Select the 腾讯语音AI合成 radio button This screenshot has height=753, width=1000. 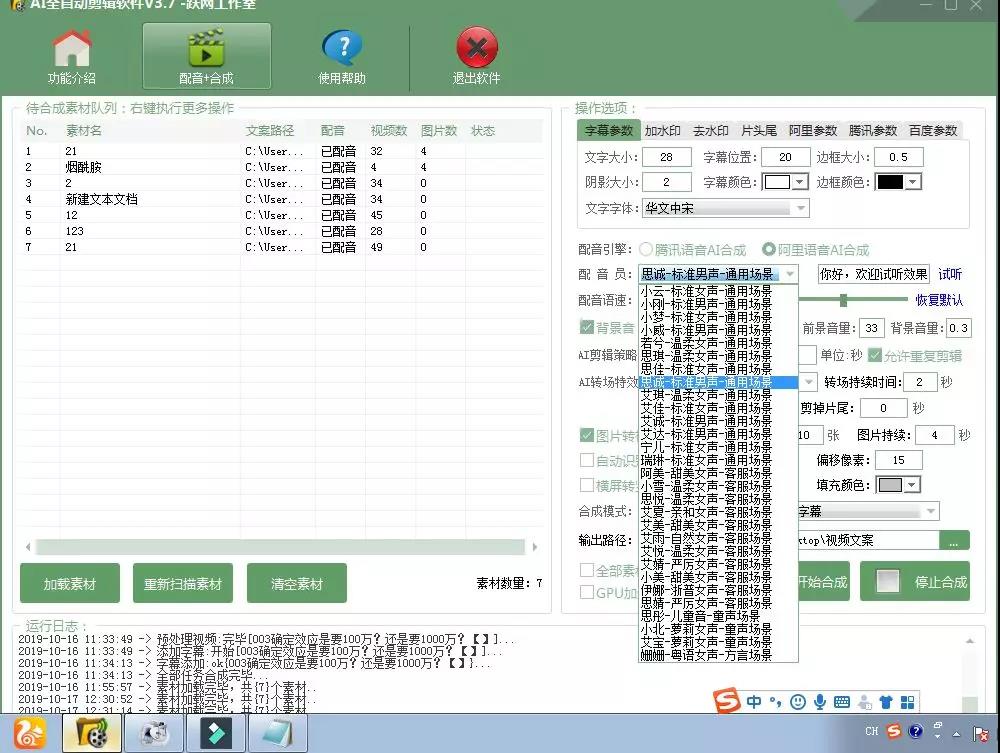[644, 250]
